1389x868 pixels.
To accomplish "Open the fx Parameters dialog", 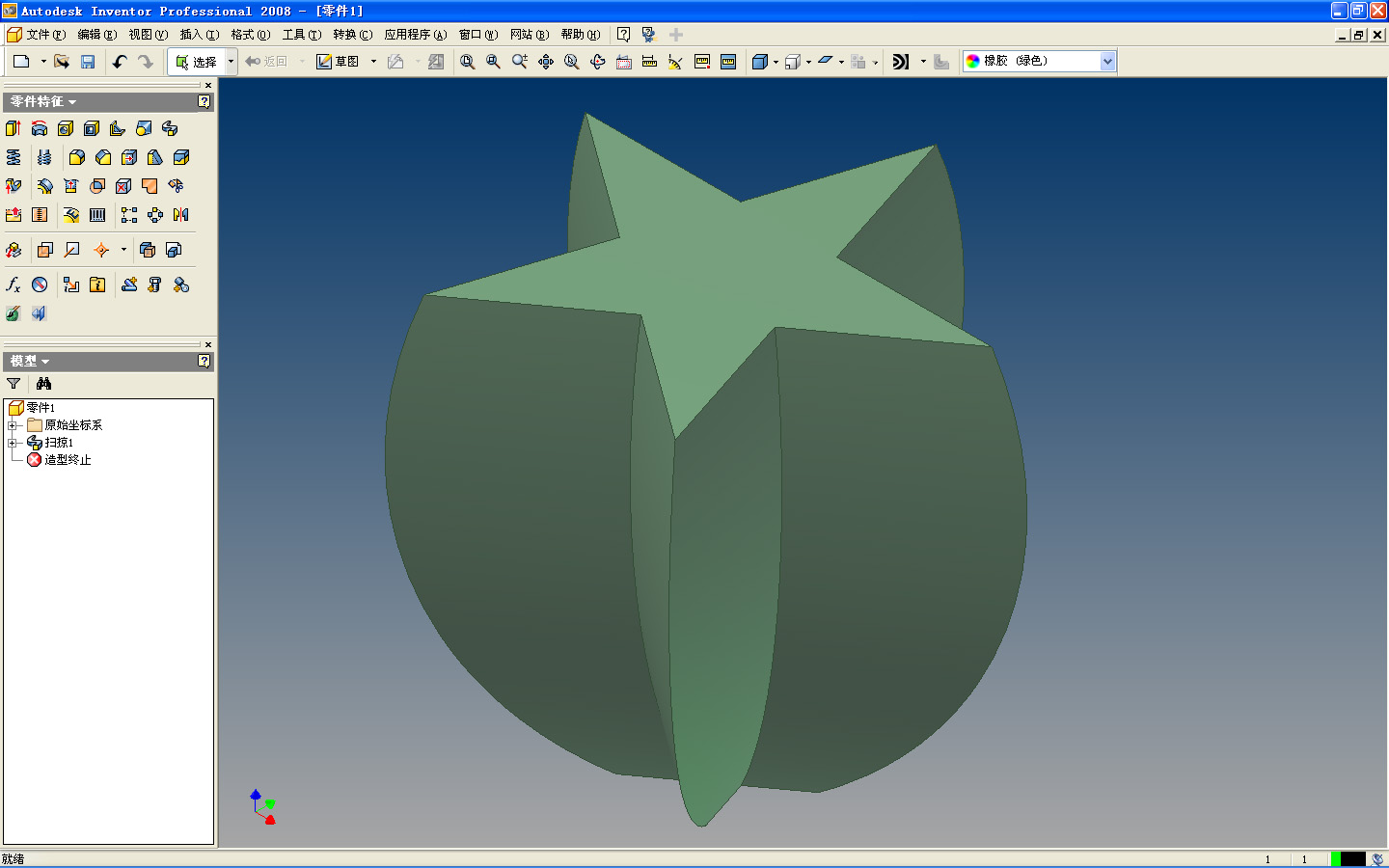I will [14, 285].
